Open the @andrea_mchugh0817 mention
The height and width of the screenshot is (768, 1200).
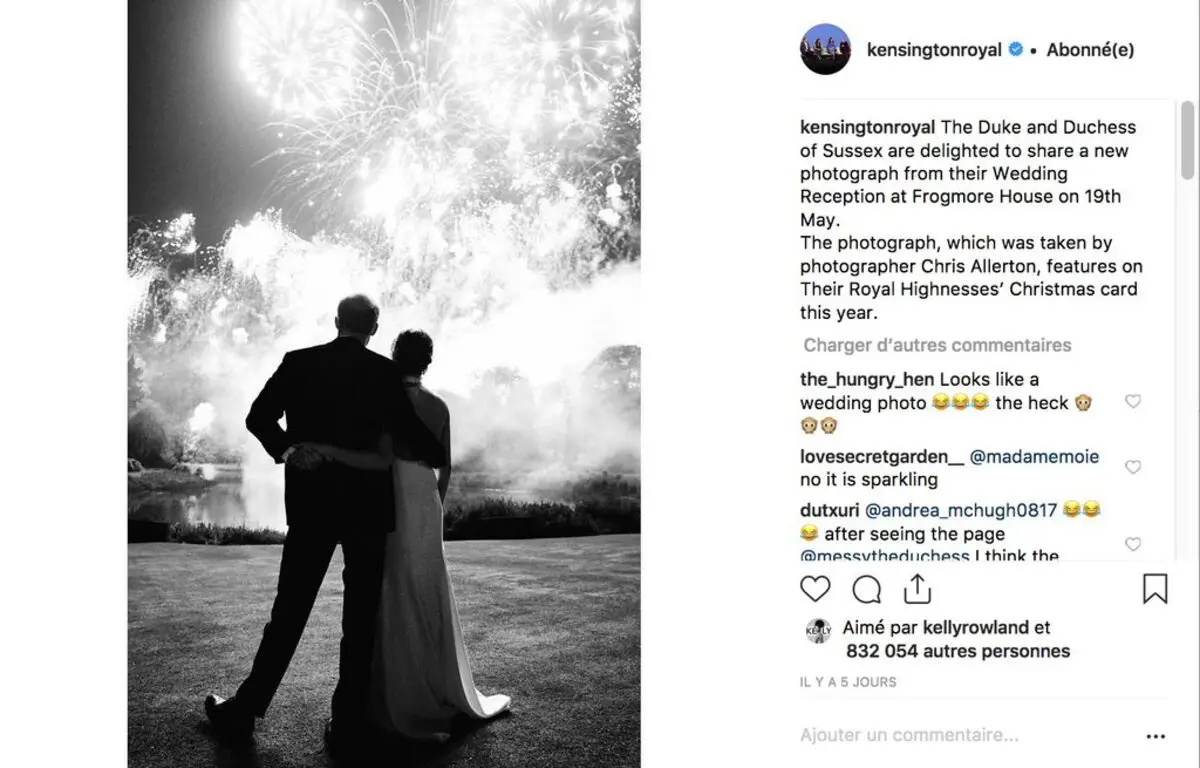point(961,510)
